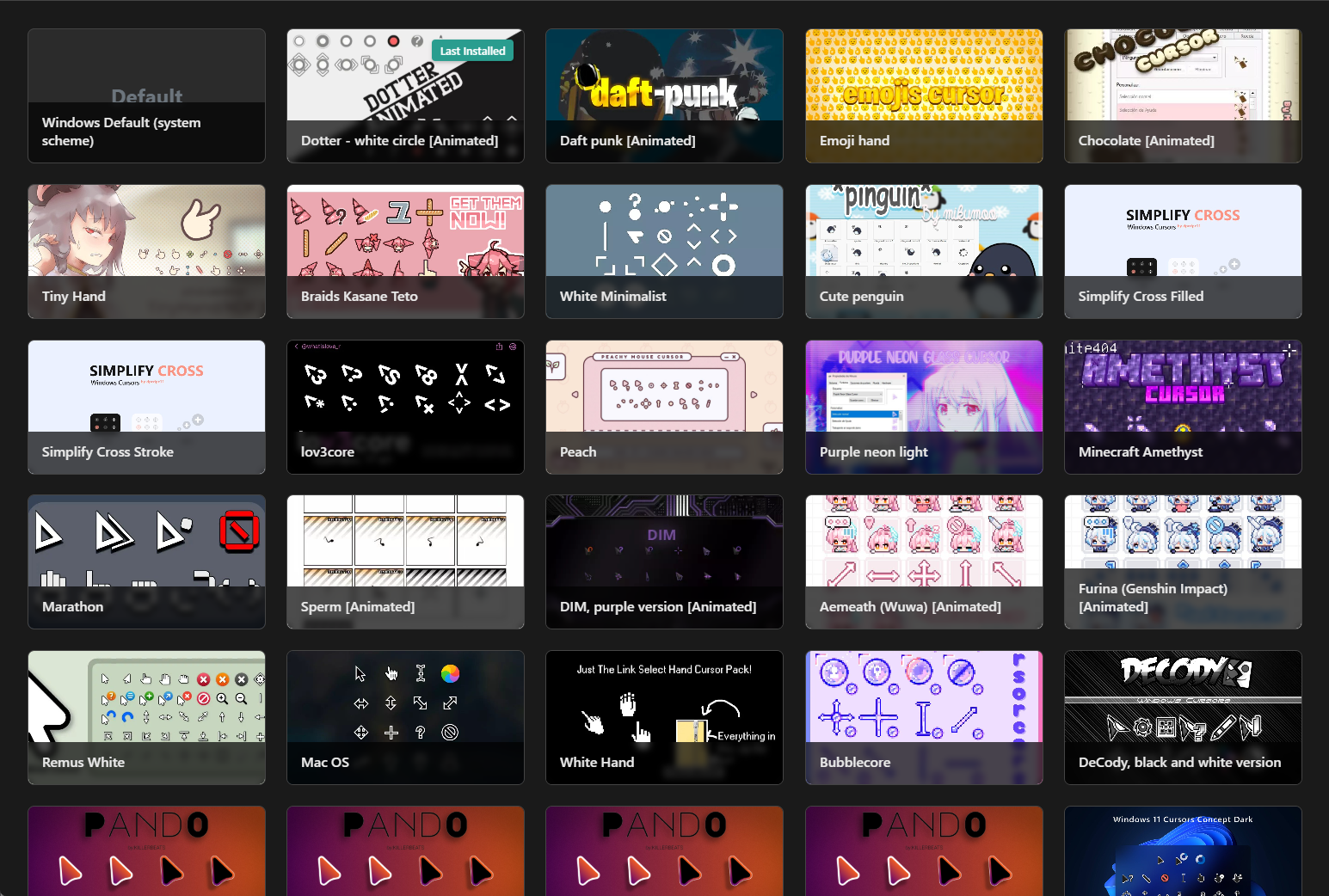Select the Simplify Cross Stroke pack

pos(146,407)
